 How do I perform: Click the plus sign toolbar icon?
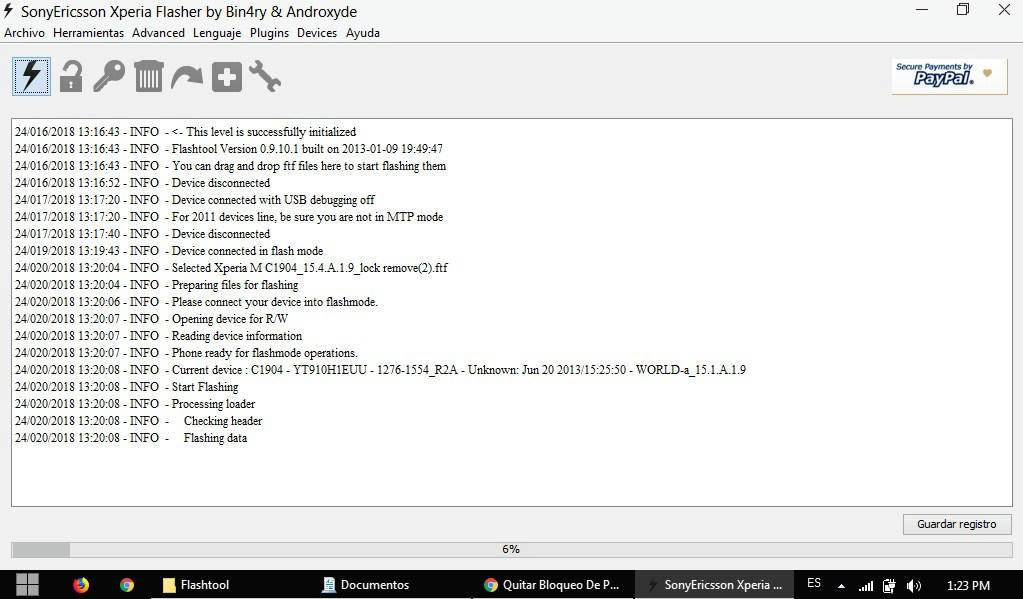pos(227,76)
